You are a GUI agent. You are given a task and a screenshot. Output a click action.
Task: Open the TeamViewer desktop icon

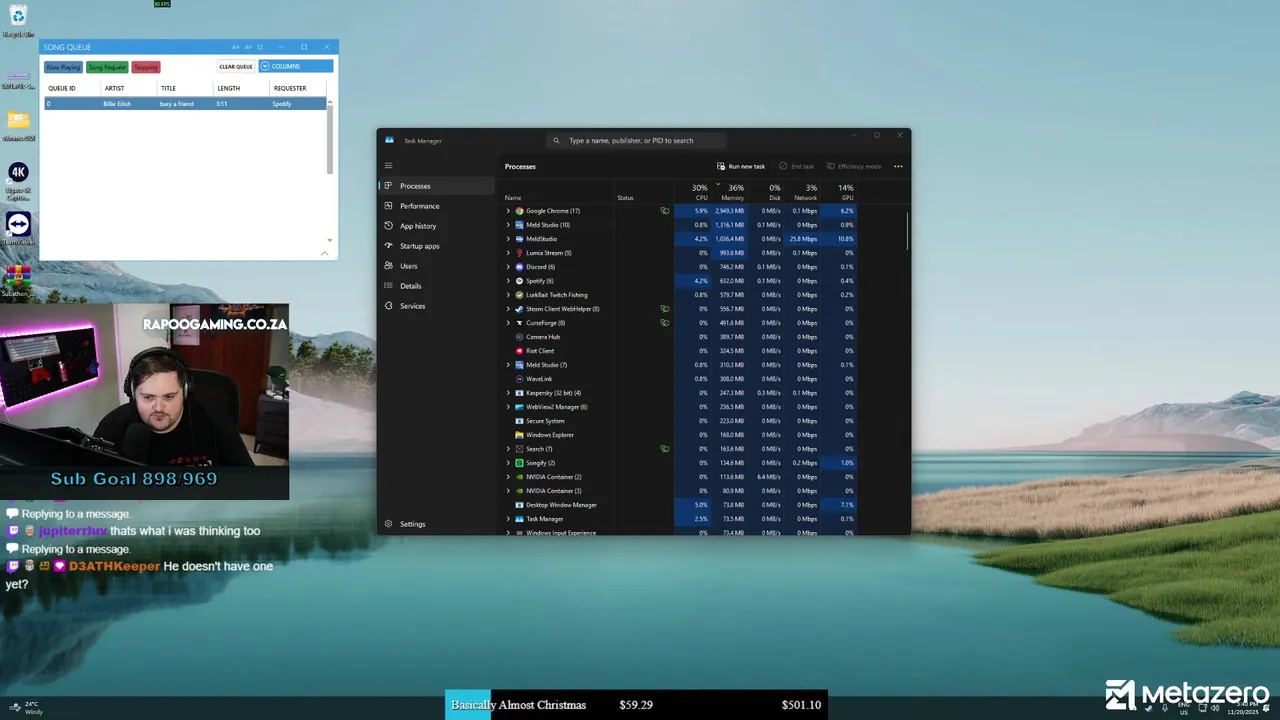click(18, 228)
